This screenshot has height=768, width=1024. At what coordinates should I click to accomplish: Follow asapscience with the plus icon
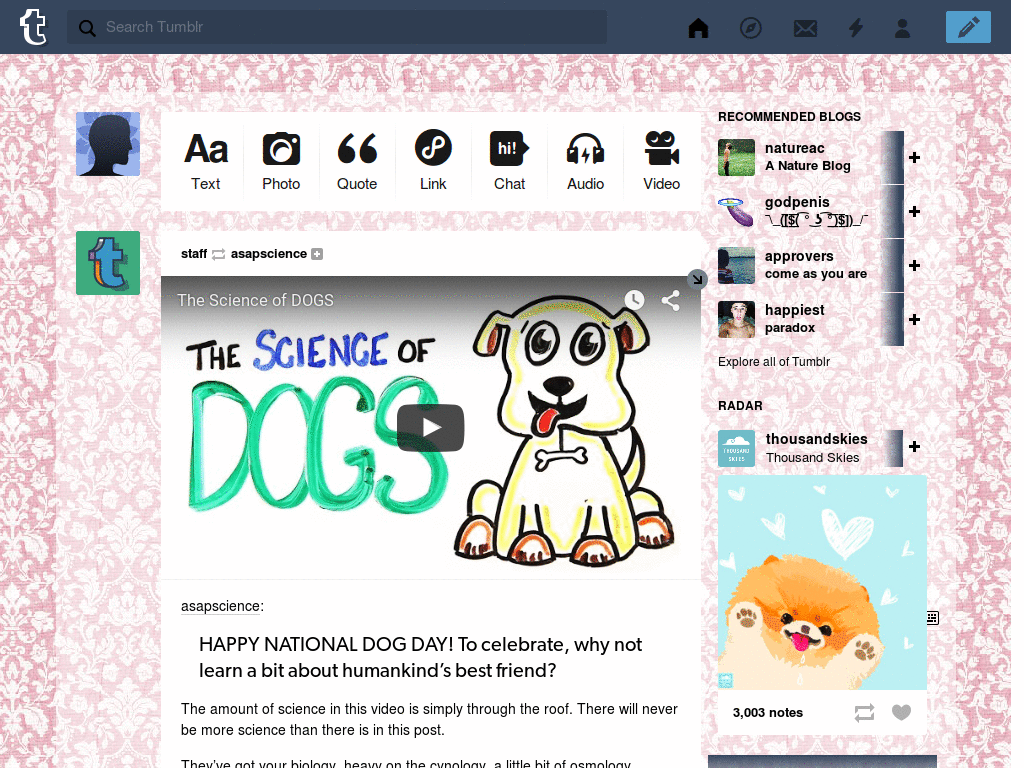coord(317,254)
